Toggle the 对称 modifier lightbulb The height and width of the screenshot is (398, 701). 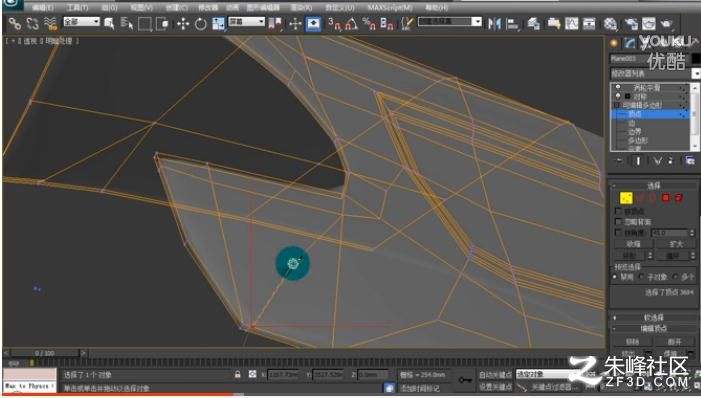tap(618, 96)
